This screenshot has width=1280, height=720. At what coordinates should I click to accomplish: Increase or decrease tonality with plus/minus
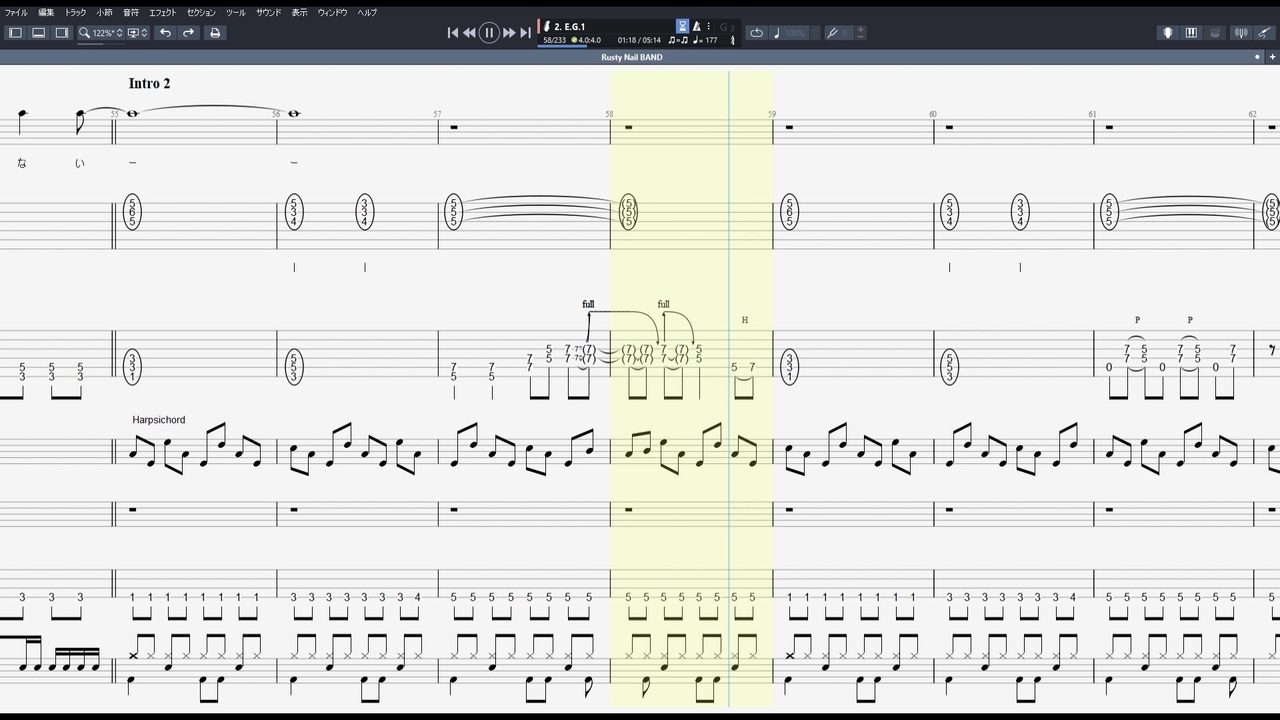(x=861, y=33)
